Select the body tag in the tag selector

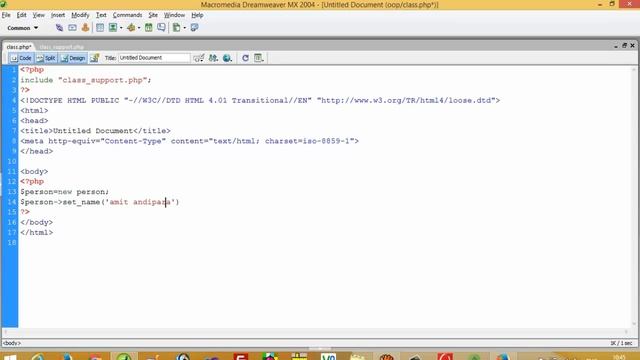click(x=12, y=343)
